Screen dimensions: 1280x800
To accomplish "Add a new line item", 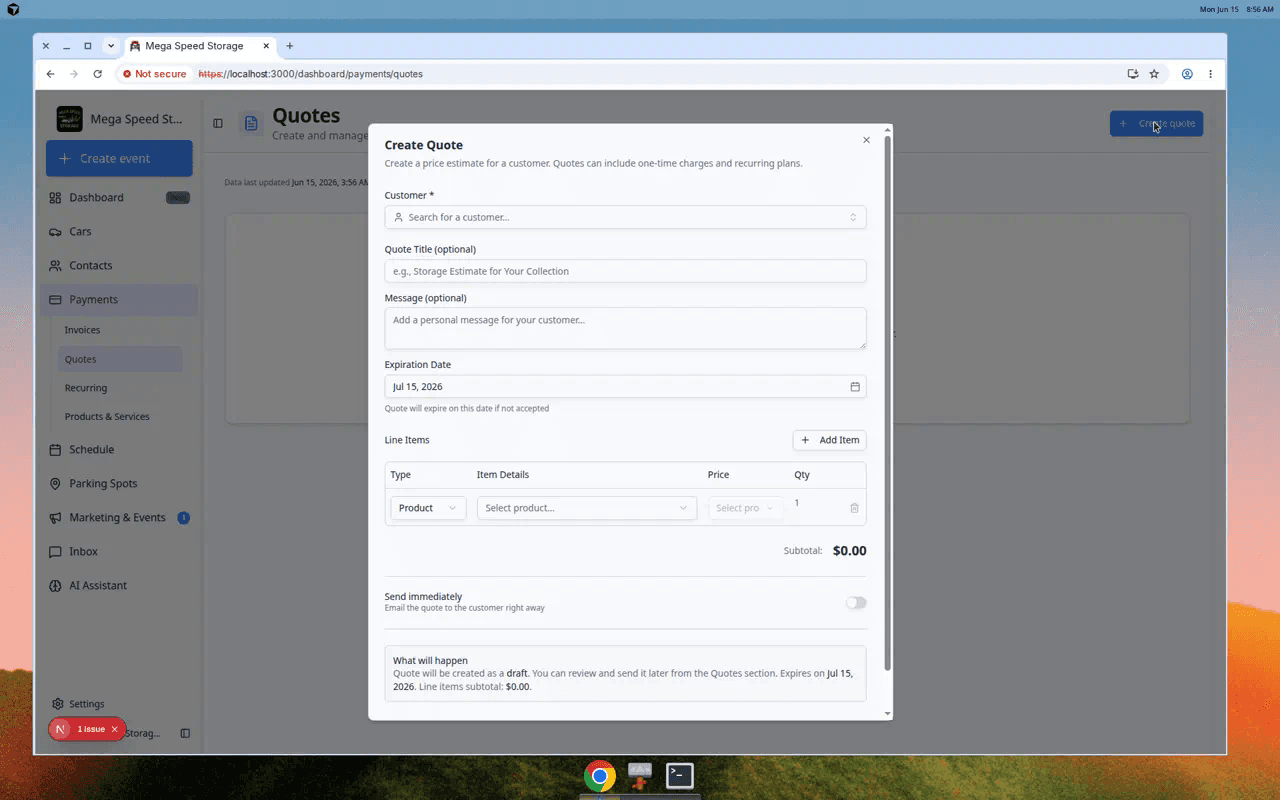I will click(829, 440).
